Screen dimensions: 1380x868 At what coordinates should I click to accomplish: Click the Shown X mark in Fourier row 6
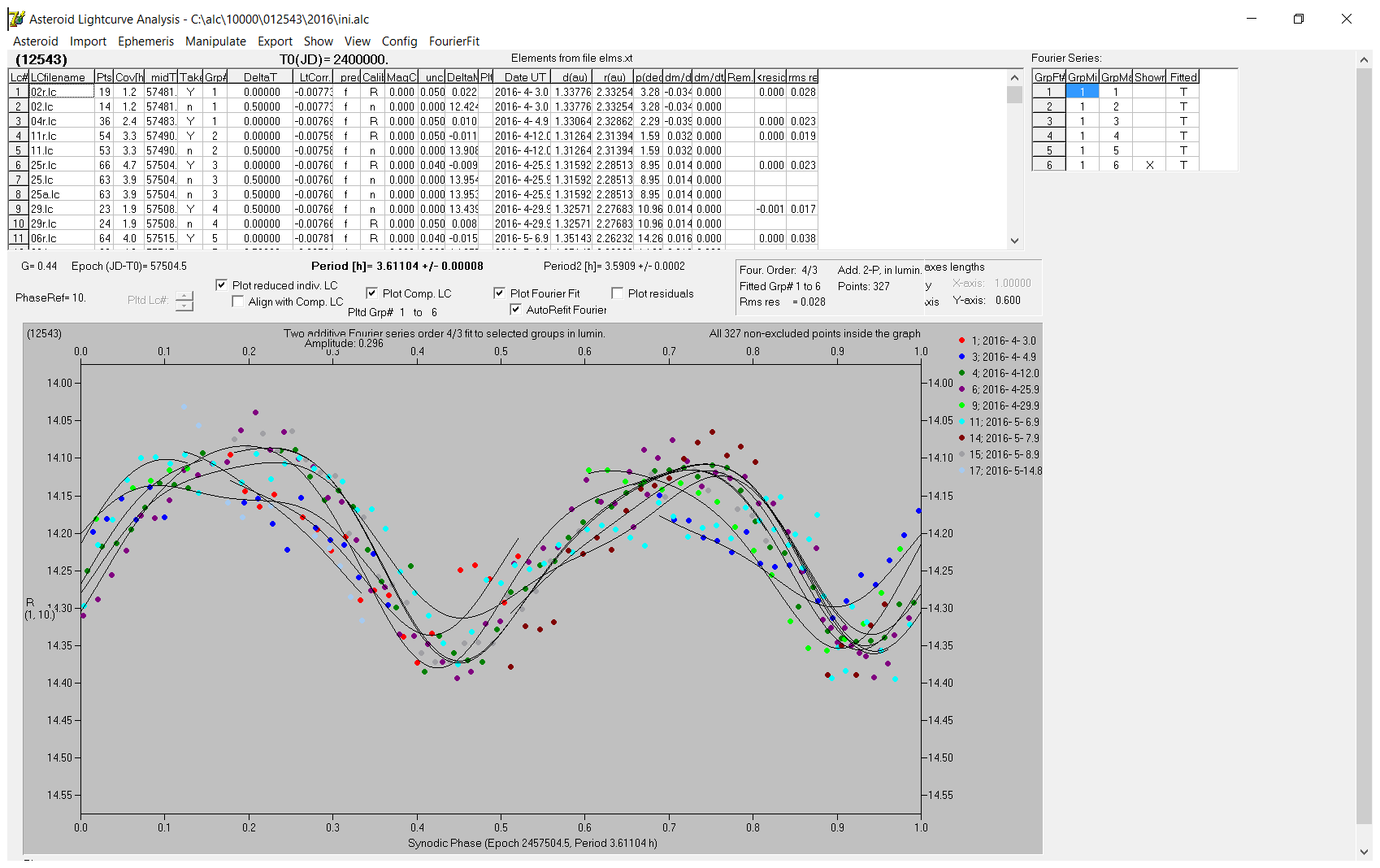pyautogui.click(x=1149, y=165)
